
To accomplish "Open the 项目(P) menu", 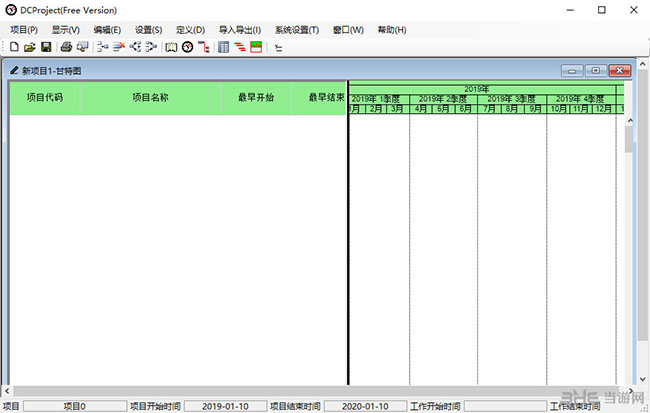I will click(24, 30).
